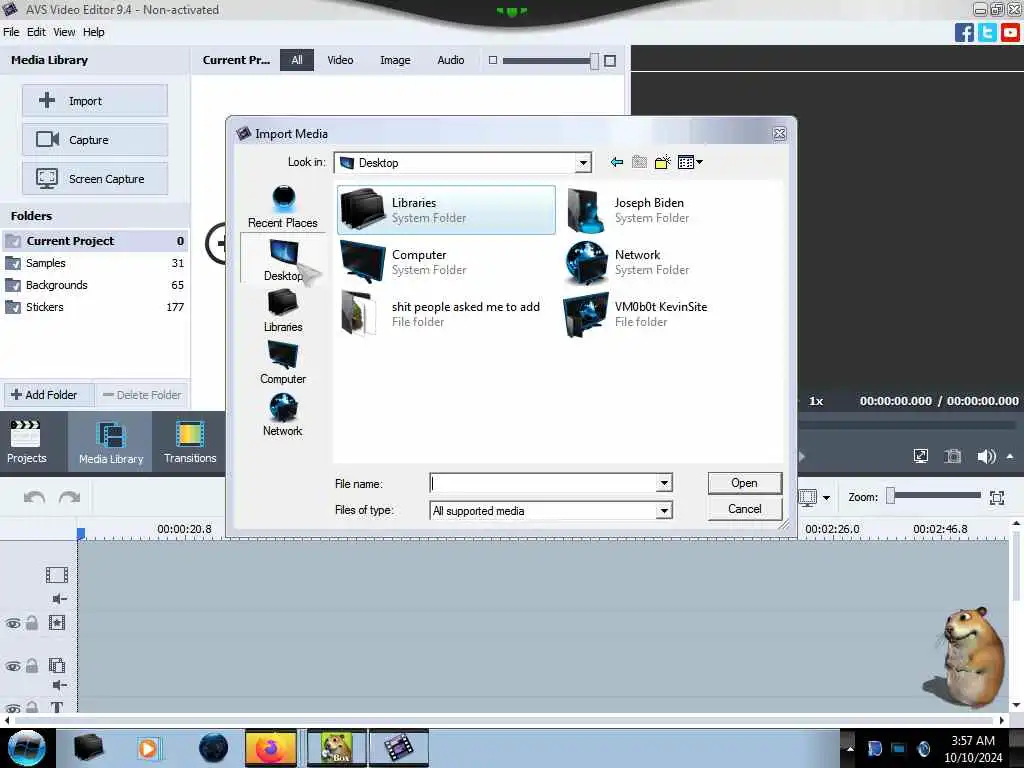Click inside the File name input field
1024x768 pixels.
point(543,483)
